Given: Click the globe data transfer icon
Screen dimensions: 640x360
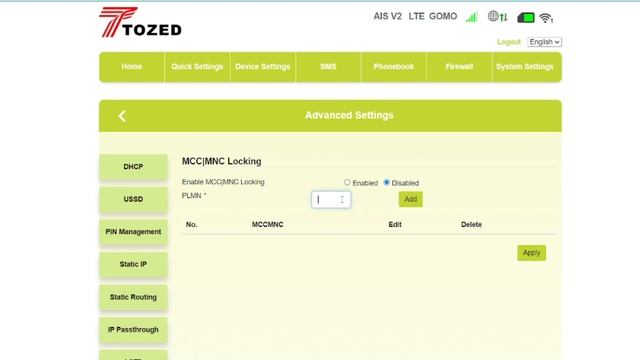Looking at the screenshot, I should [498, 16].
